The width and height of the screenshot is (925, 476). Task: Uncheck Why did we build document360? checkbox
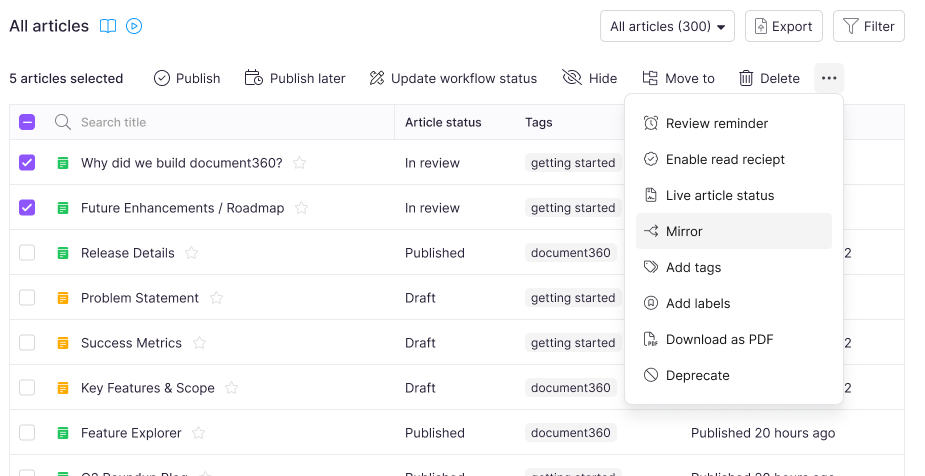pos(27,162)
